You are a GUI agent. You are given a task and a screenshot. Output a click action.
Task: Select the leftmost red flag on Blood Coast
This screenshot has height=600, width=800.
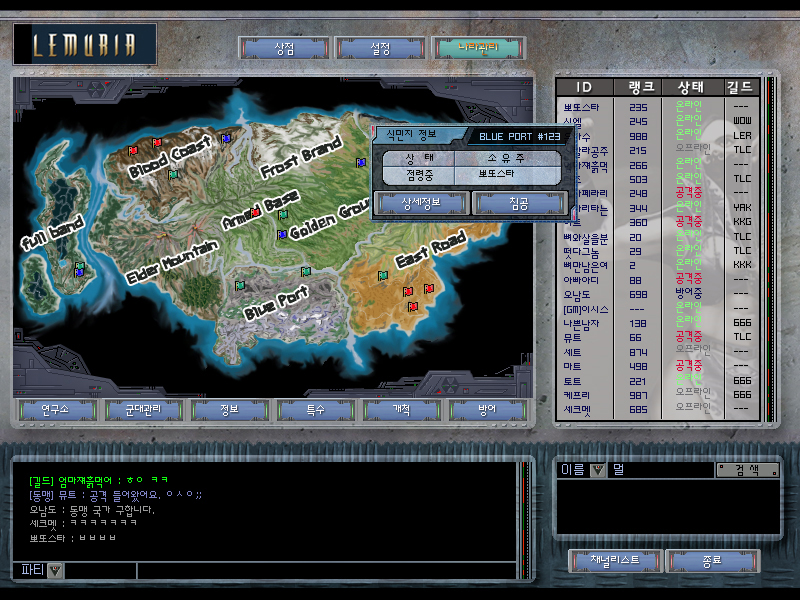pos(133,150)
